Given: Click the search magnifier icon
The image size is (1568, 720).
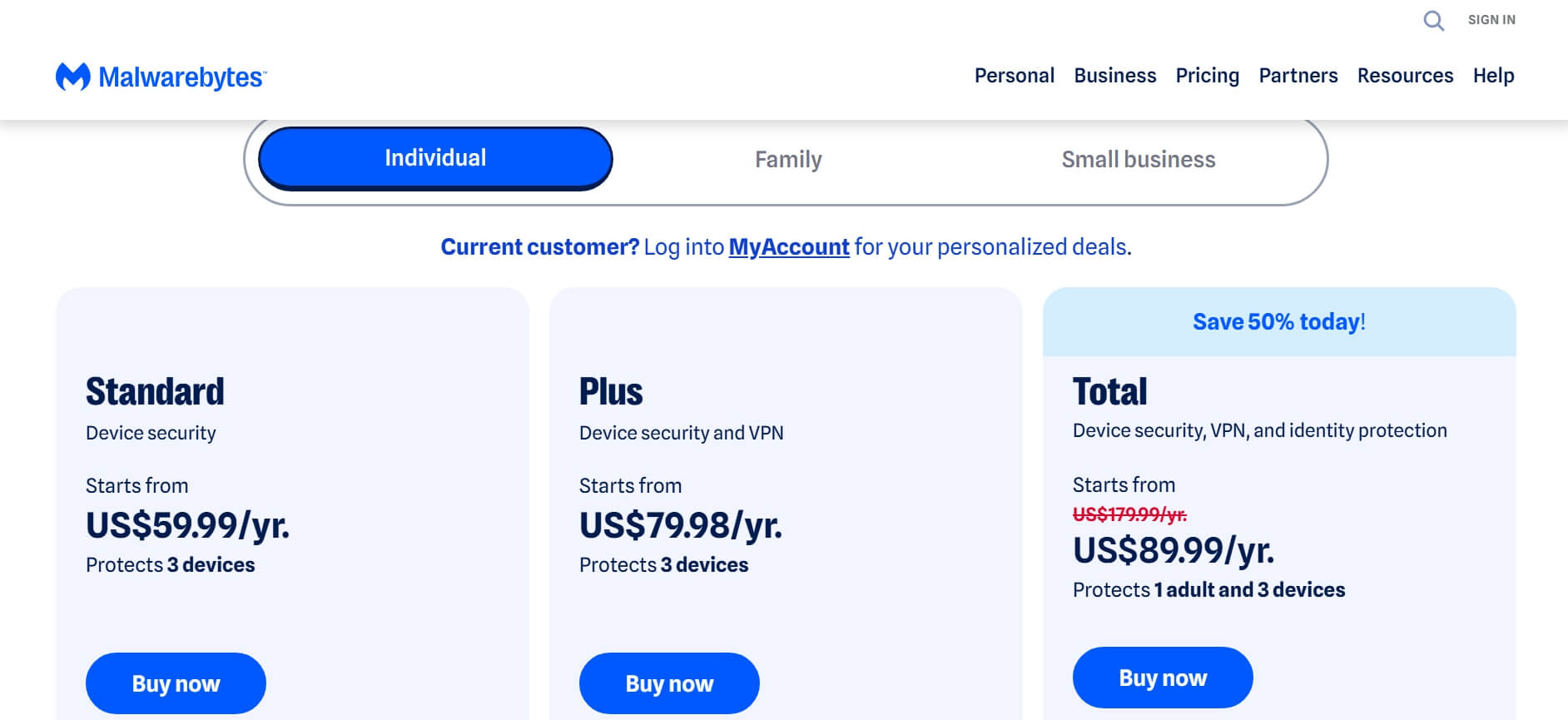Looking at the screenshot, I should (x=1433, y=20).
